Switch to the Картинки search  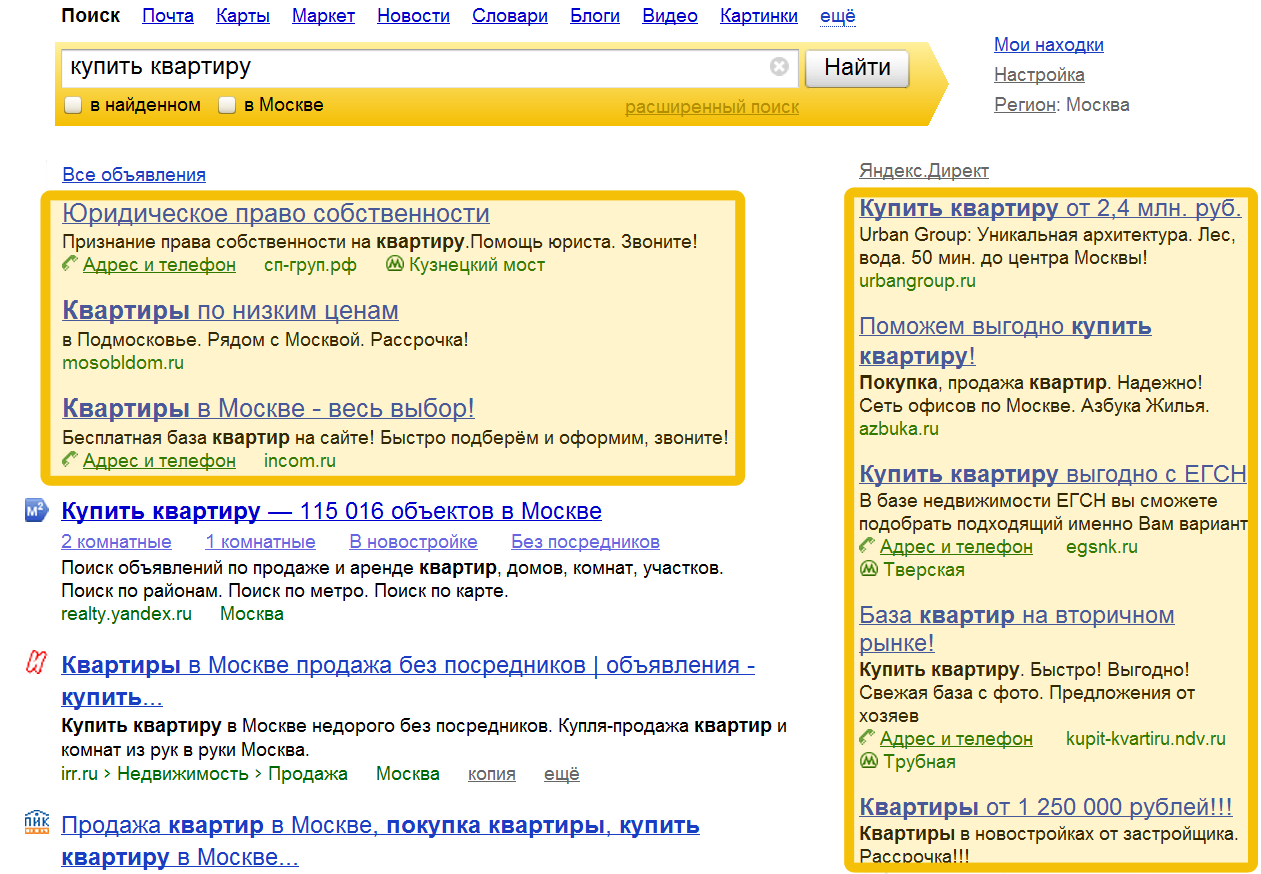click(759, 16)
